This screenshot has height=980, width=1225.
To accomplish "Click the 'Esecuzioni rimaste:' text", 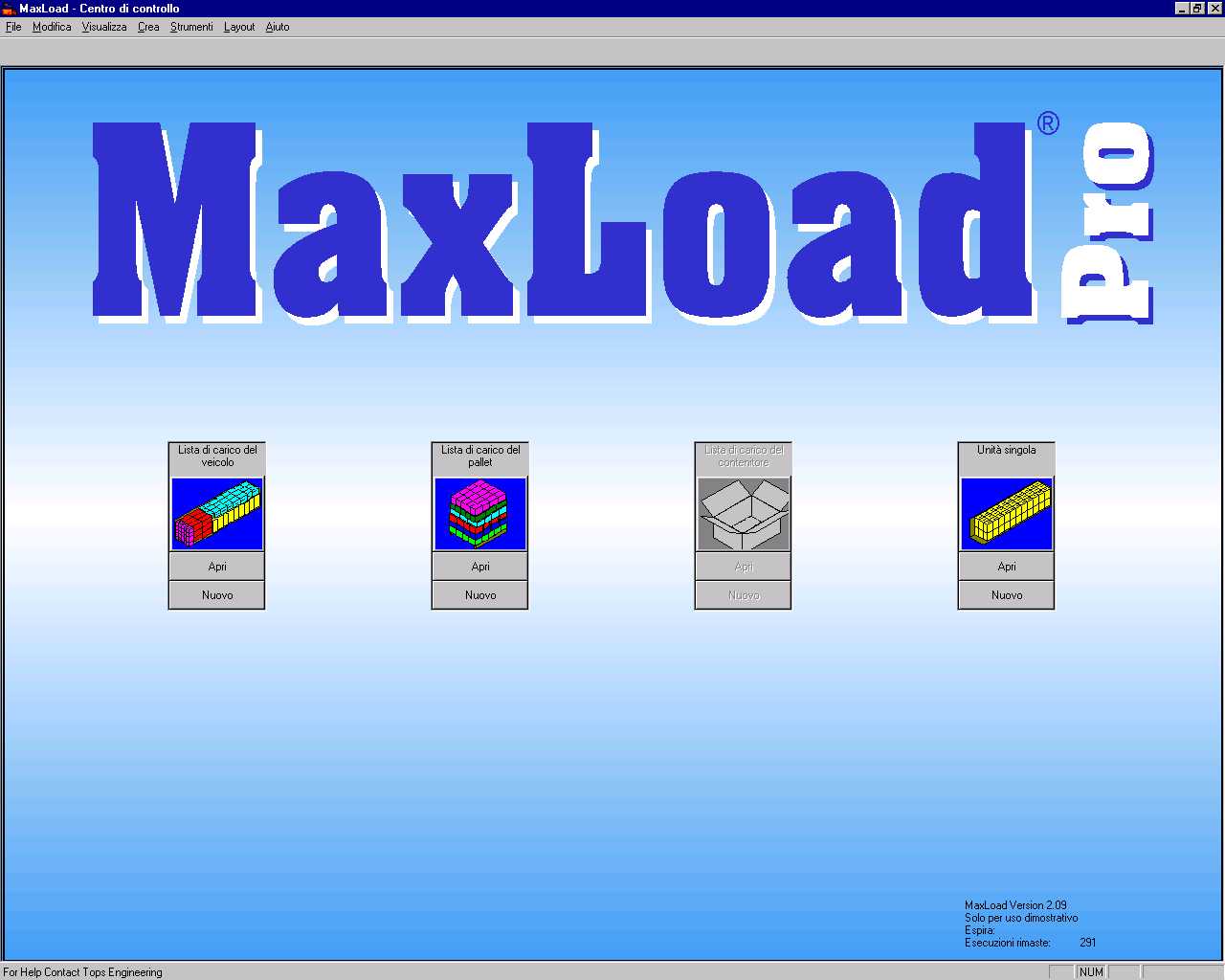I will (x=1007, y=943).
